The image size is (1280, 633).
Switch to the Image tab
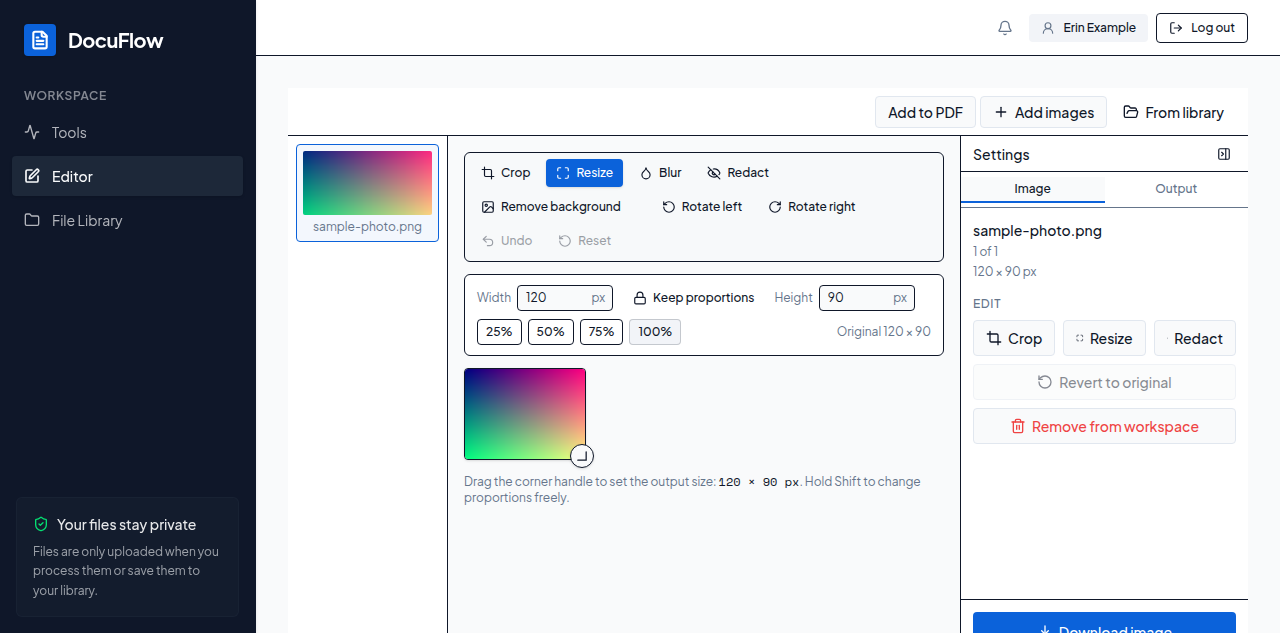click(1033, 189)
